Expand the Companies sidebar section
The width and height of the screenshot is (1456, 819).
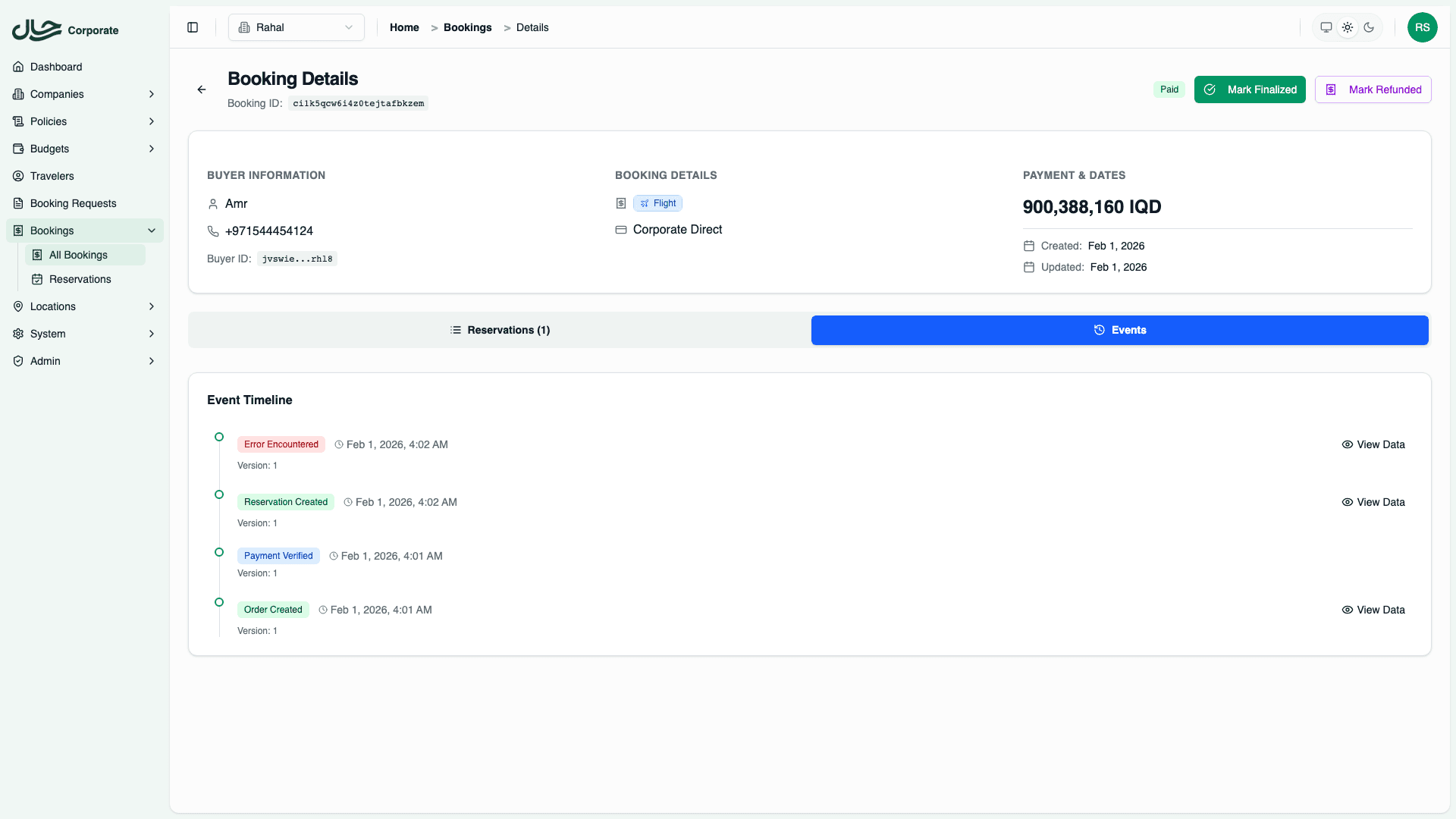[152, 94]
